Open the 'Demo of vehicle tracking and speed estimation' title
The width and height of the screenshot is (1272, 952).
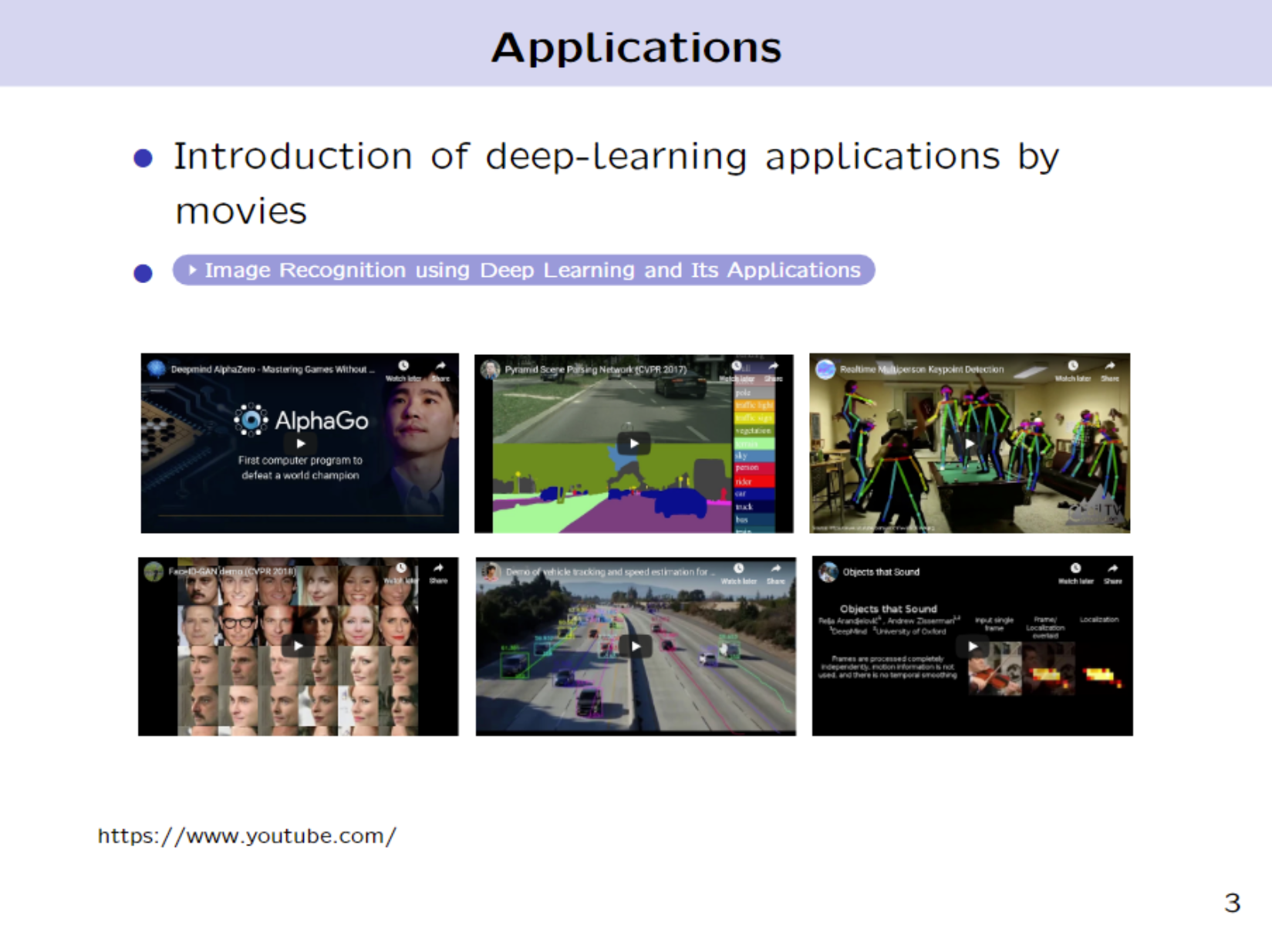(609, 572)
